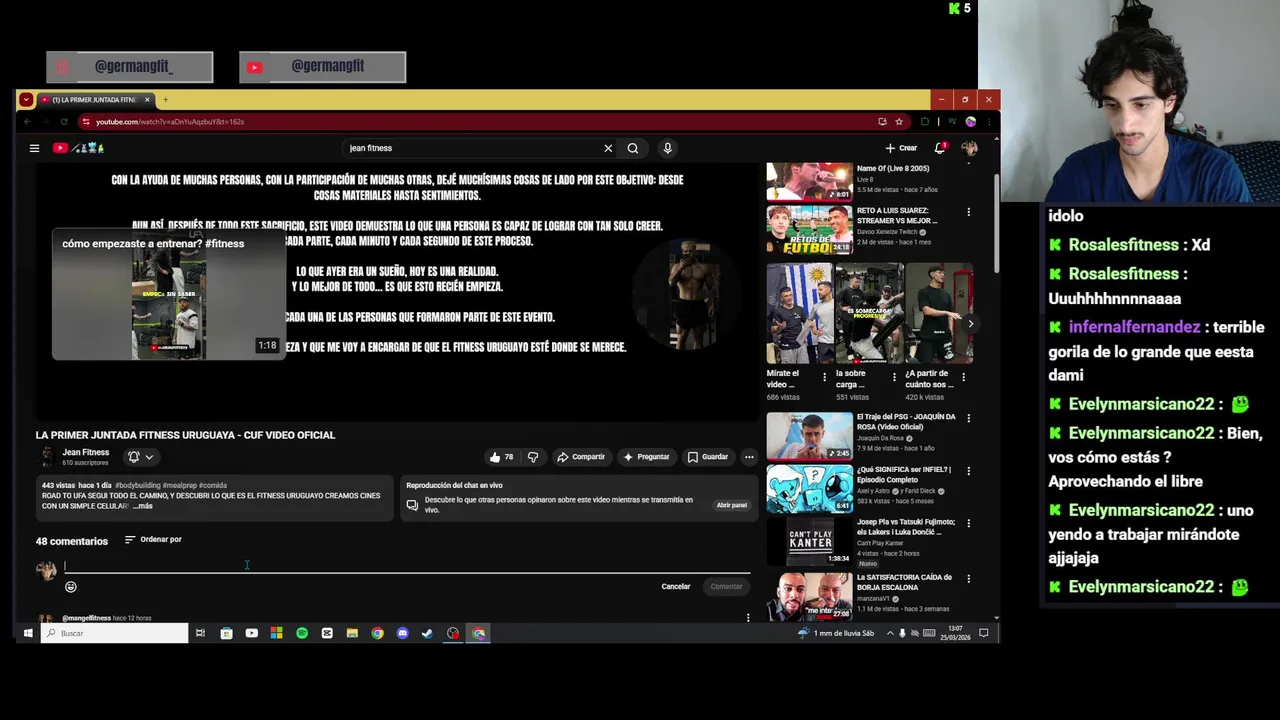1280x720 pixels.
Task: Open options for 'RETO A LUIS SUAREZ' video
Action: click(x=968, y=212)
